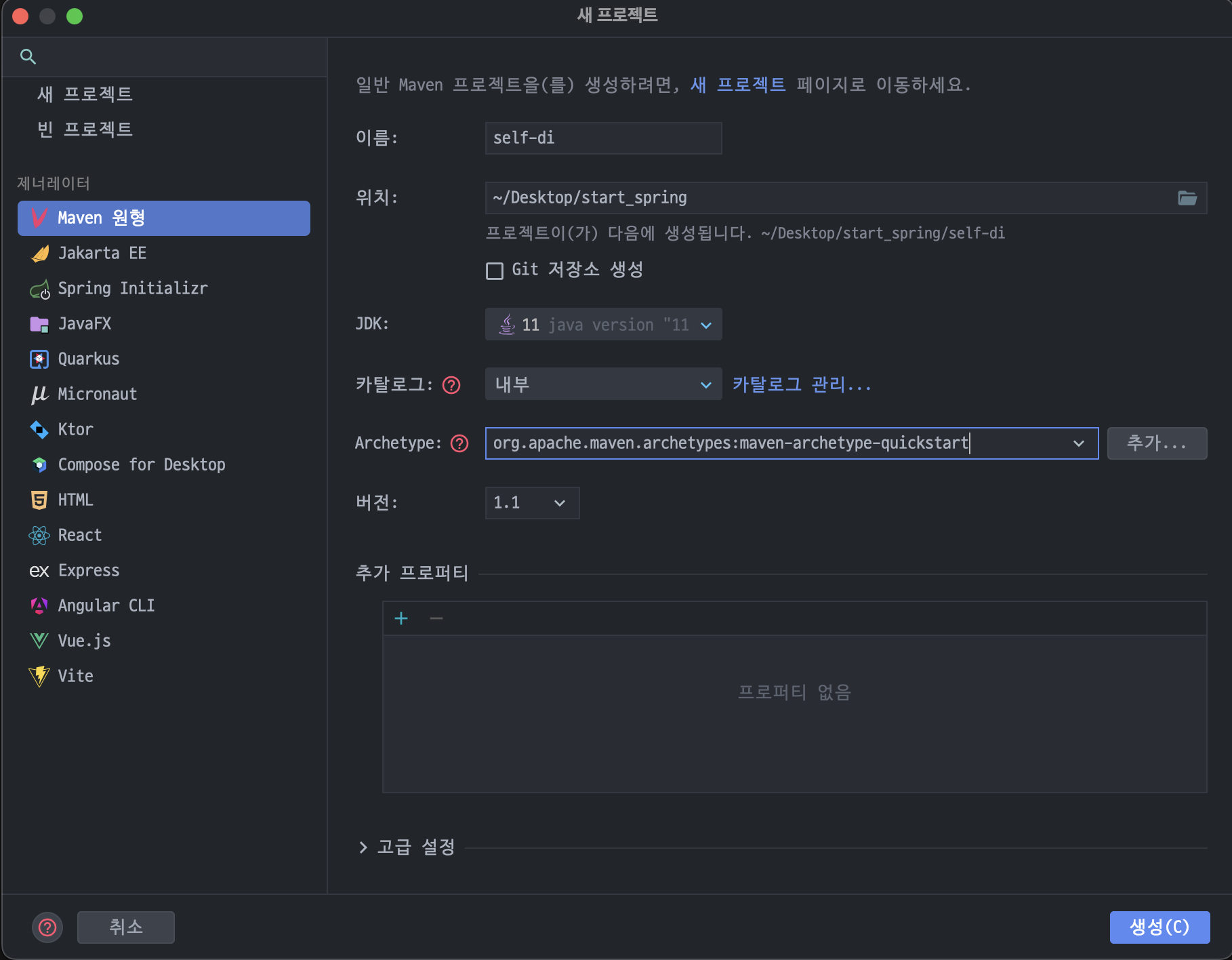The image size is (1232, 960).
Task: Choose the Spring Initializr generator
Action: click(x=164, y=289)
